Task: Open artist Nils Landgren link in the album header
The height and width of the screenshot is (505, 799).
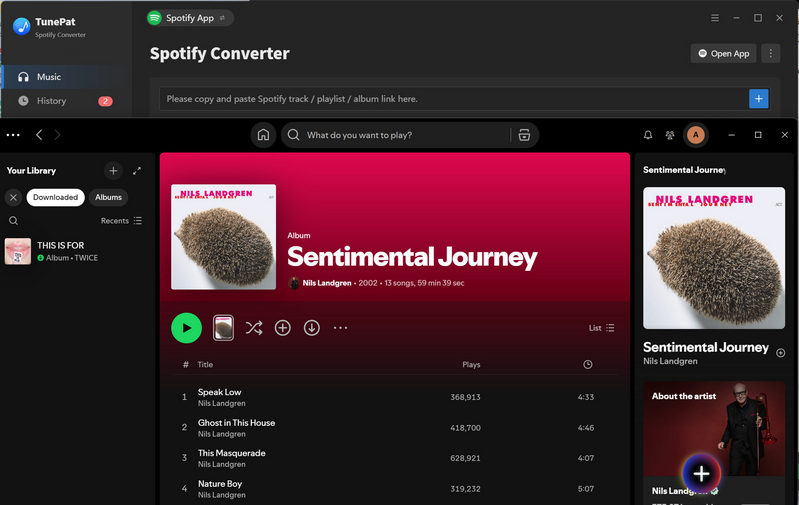Action: (x=327, y=283)
